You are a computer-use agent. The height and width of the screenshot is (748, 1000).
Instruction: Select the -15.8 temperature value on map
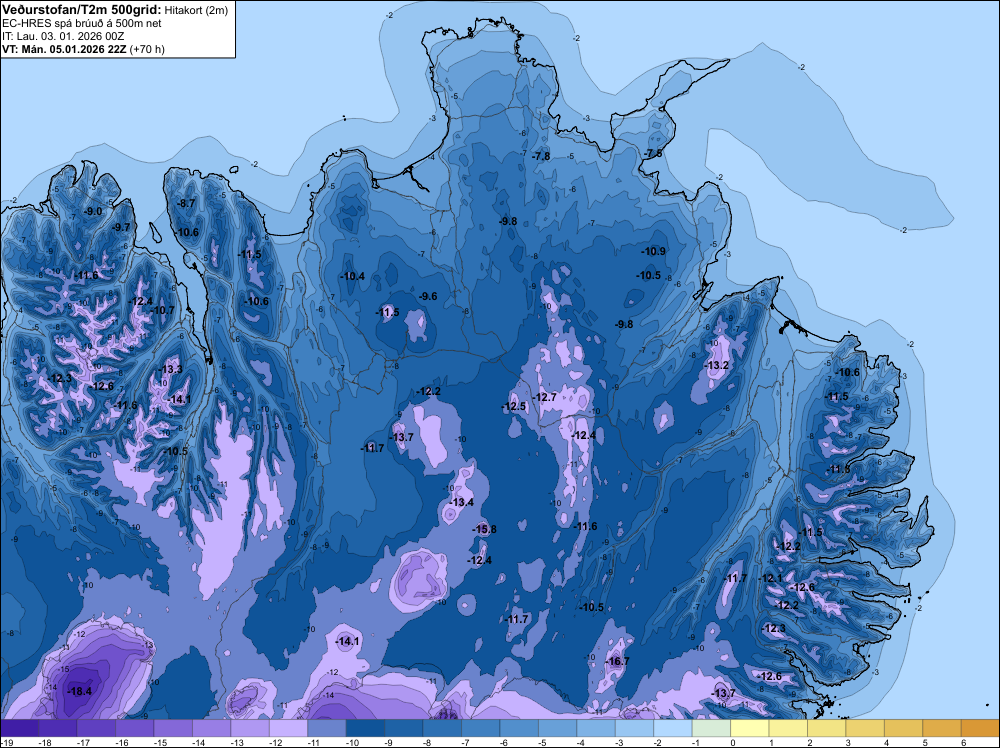pyautogui.click(x=485, y=529)
